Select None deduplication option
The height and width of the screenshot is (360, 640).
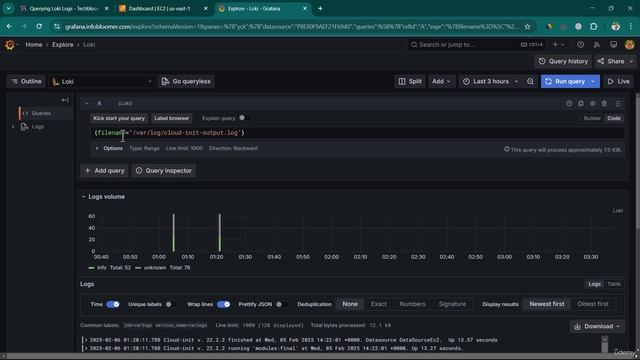350,304
